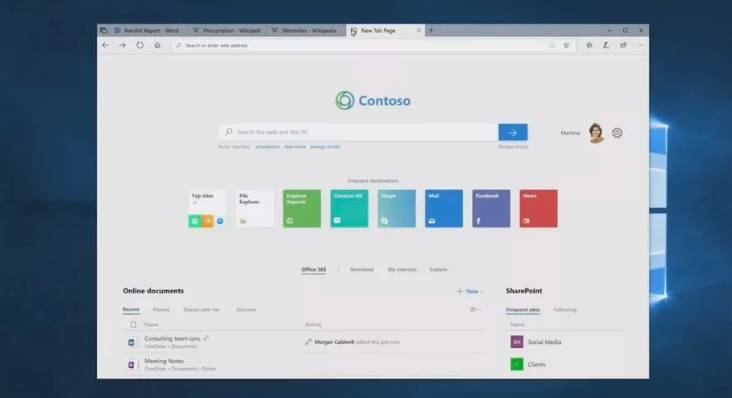Switch to Precipitation - Wikipedia browser tab
This screenshot has height=398, width=732.
coord(227,30)
